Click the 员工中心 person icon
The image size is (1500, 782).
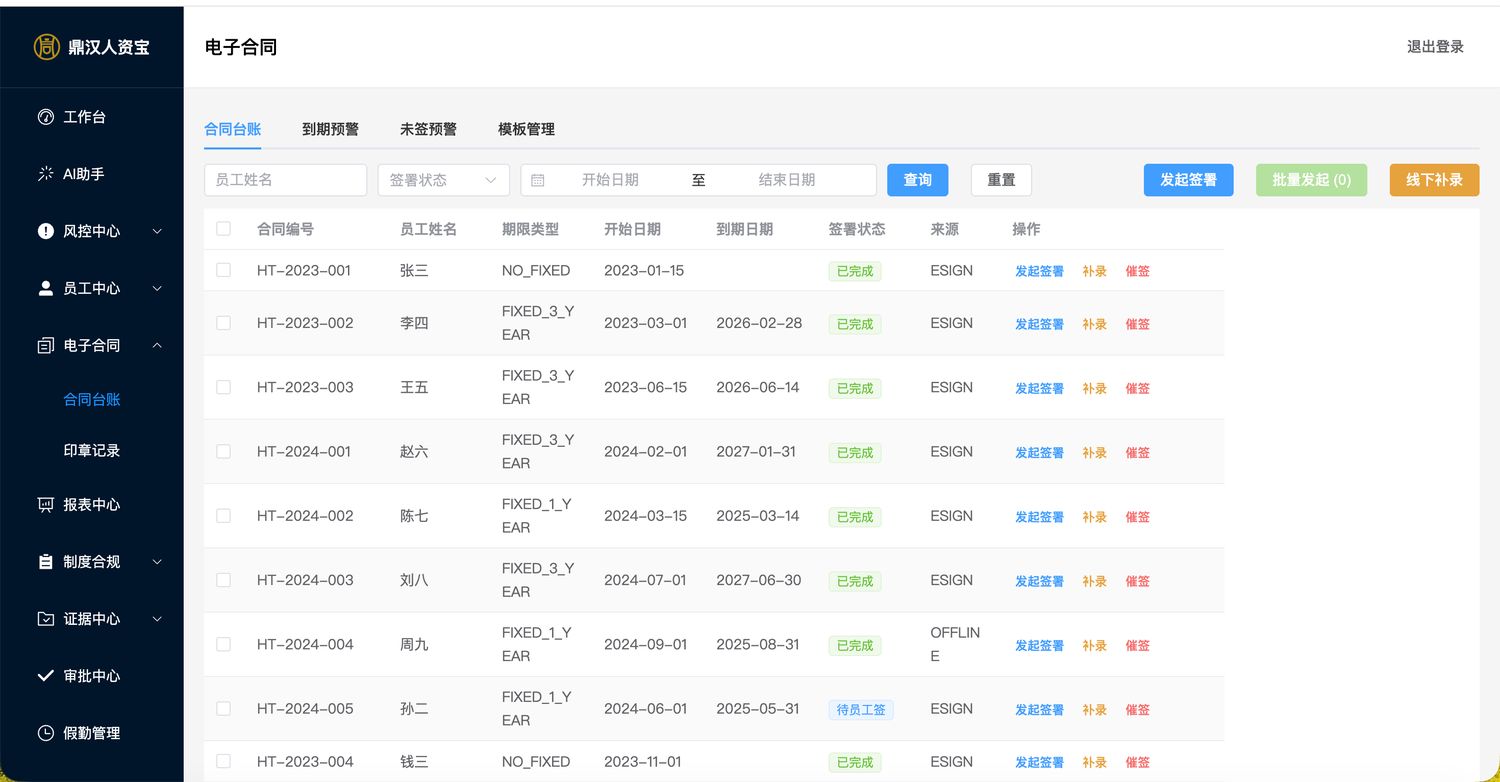point(45,288)
